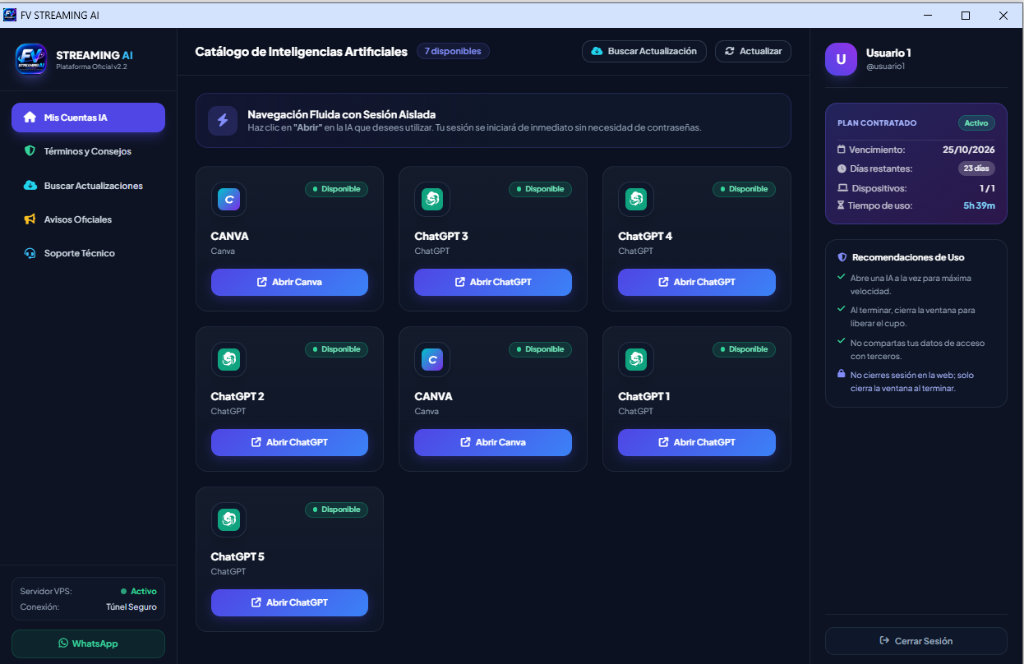Start ChatGPT 1 via its Abrir ChatGPT button
This screenshot has height=664, width=1024.
tap(697, 443)
